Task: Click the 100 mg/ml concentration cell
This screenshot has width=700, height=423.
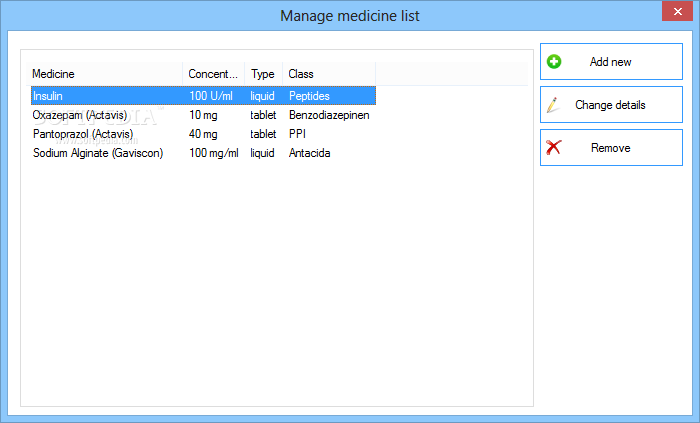Action: tap(214, 153)
